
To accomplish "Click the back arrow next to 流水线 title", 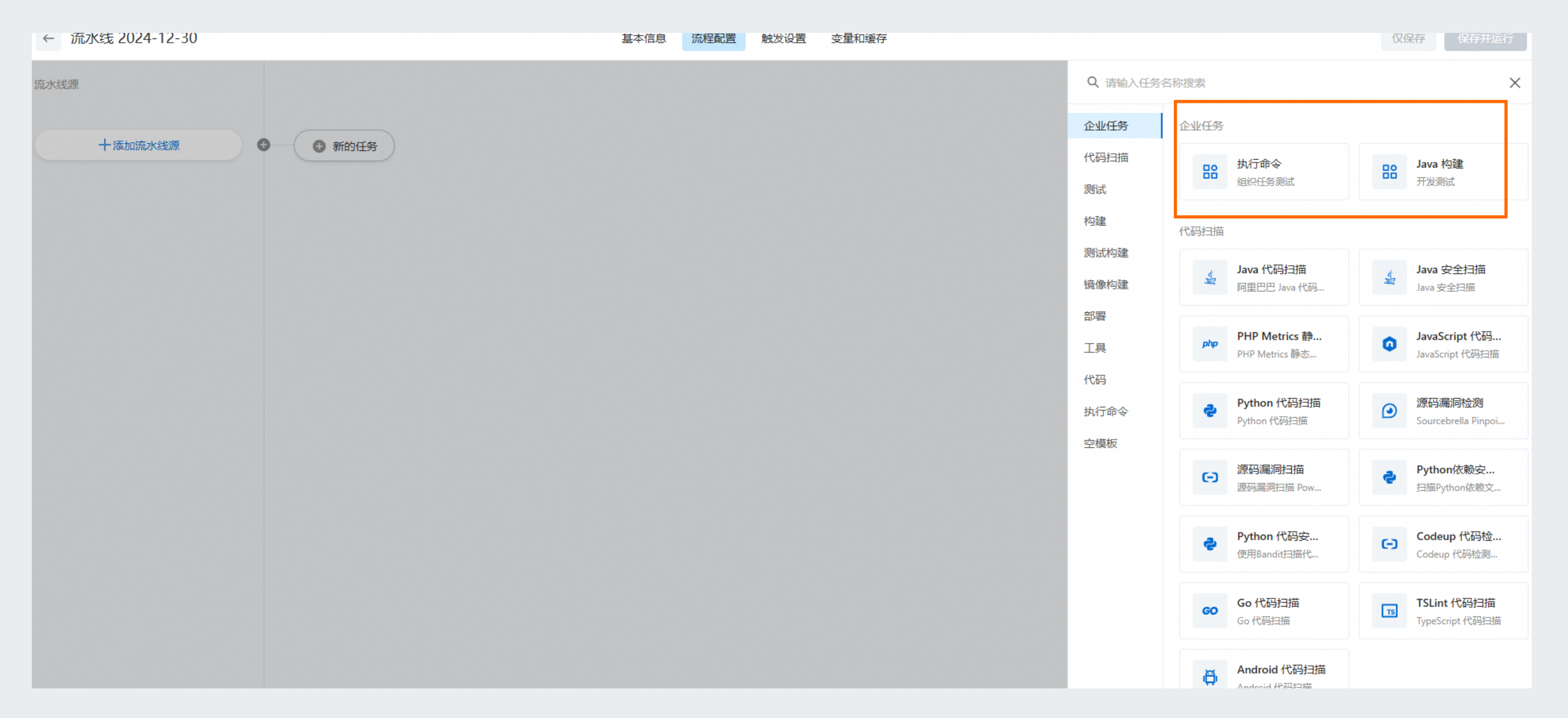I will (x=49, y=39).
